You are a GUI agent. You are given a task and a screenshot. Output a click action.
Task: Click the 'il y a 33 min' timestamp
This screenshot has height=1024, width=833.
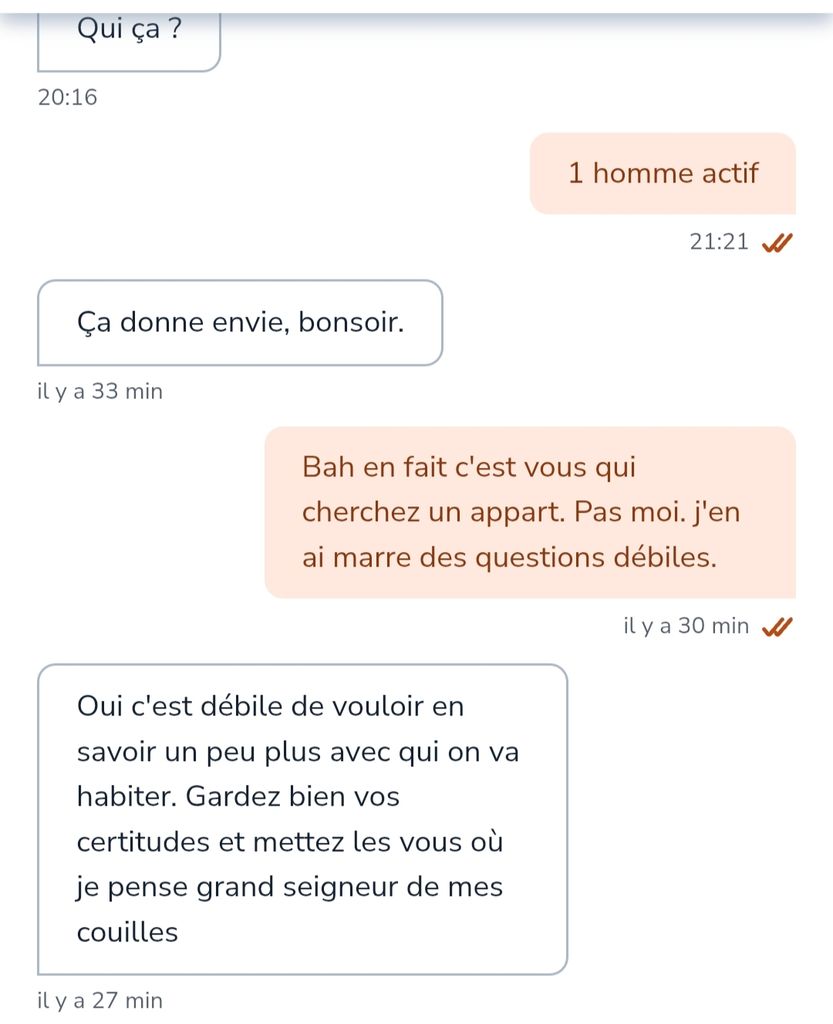100,391
